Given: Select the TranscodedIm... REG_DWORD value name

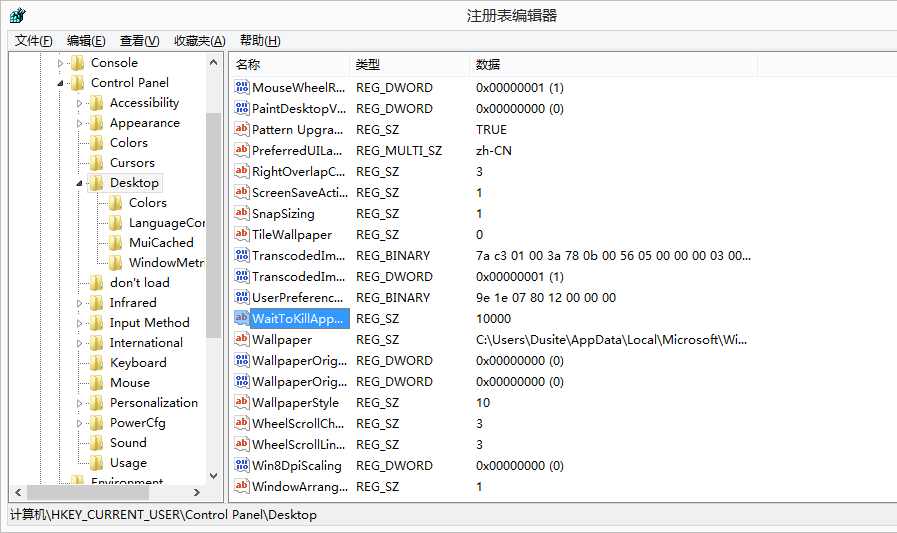Looking at the screenshot, I should 299,277.
